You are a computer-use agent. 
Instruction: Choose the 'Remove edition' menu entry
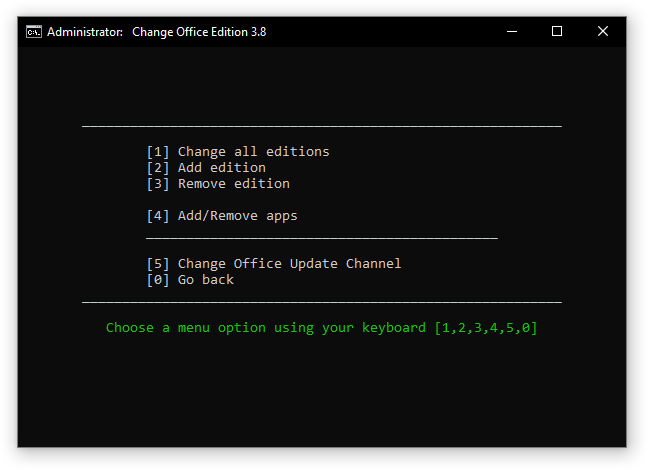pyautogui.click(x=233, y=184)
